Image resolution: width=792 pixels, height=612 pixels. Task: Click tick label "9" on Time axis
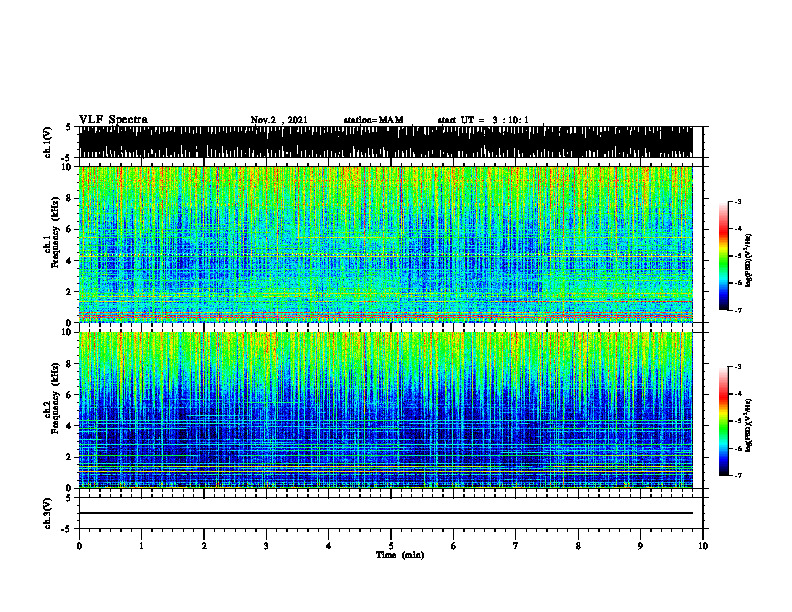point(640,546)
